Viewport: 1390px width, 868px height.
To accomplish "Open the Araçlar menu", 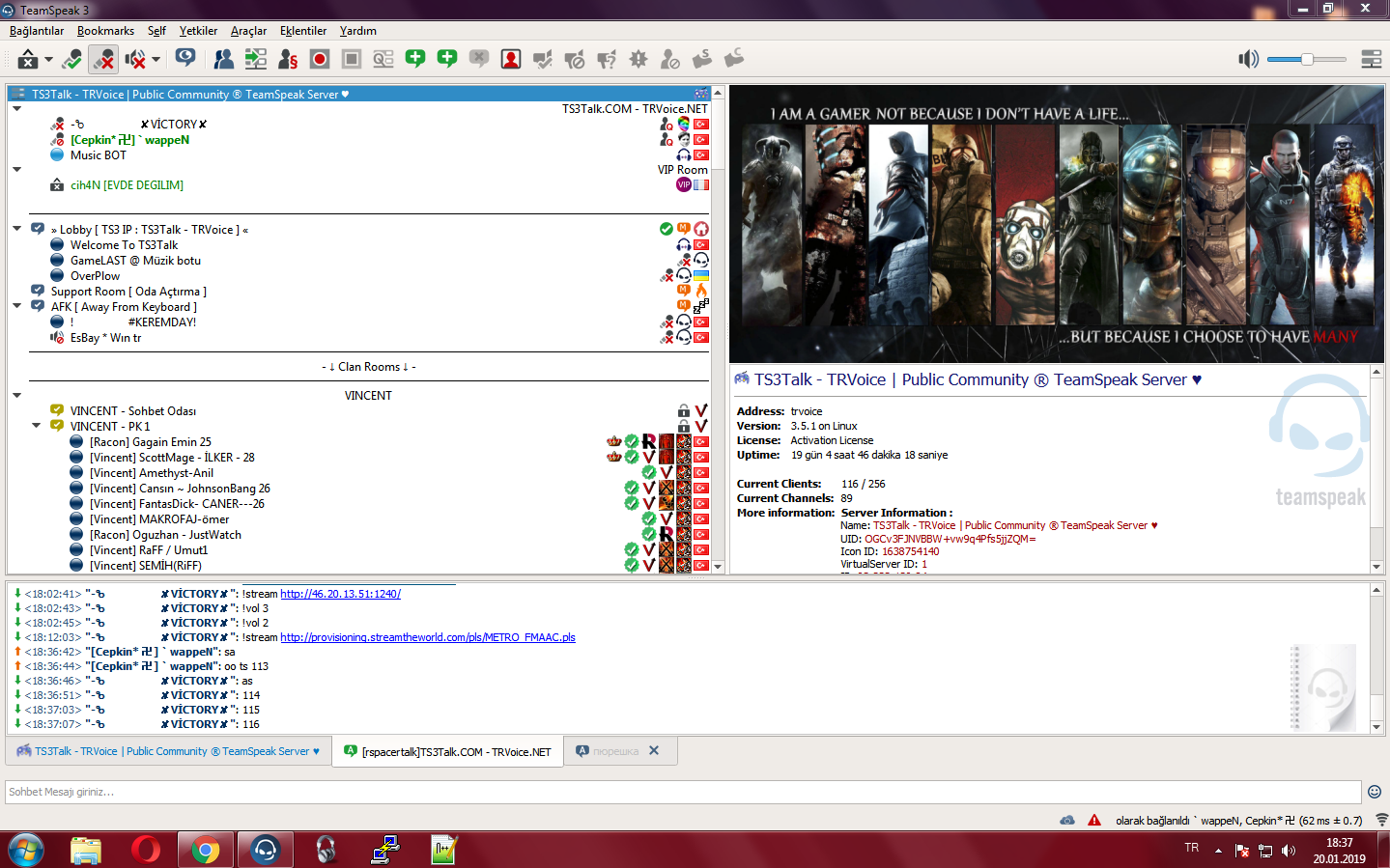I will [x=248, y=31].
